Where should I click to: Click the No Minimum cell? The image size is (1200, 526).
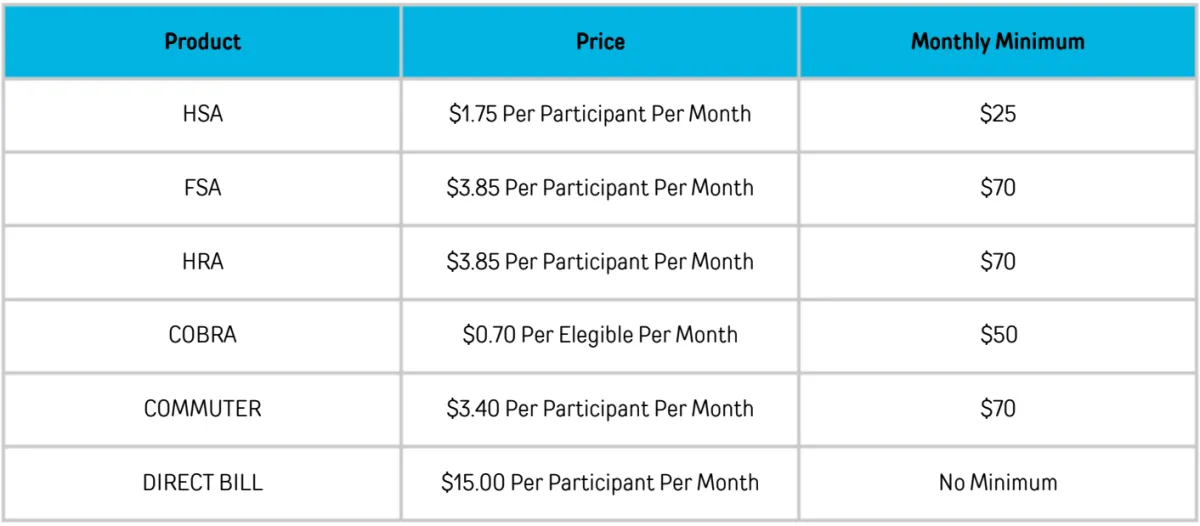(x=997, y=482)
